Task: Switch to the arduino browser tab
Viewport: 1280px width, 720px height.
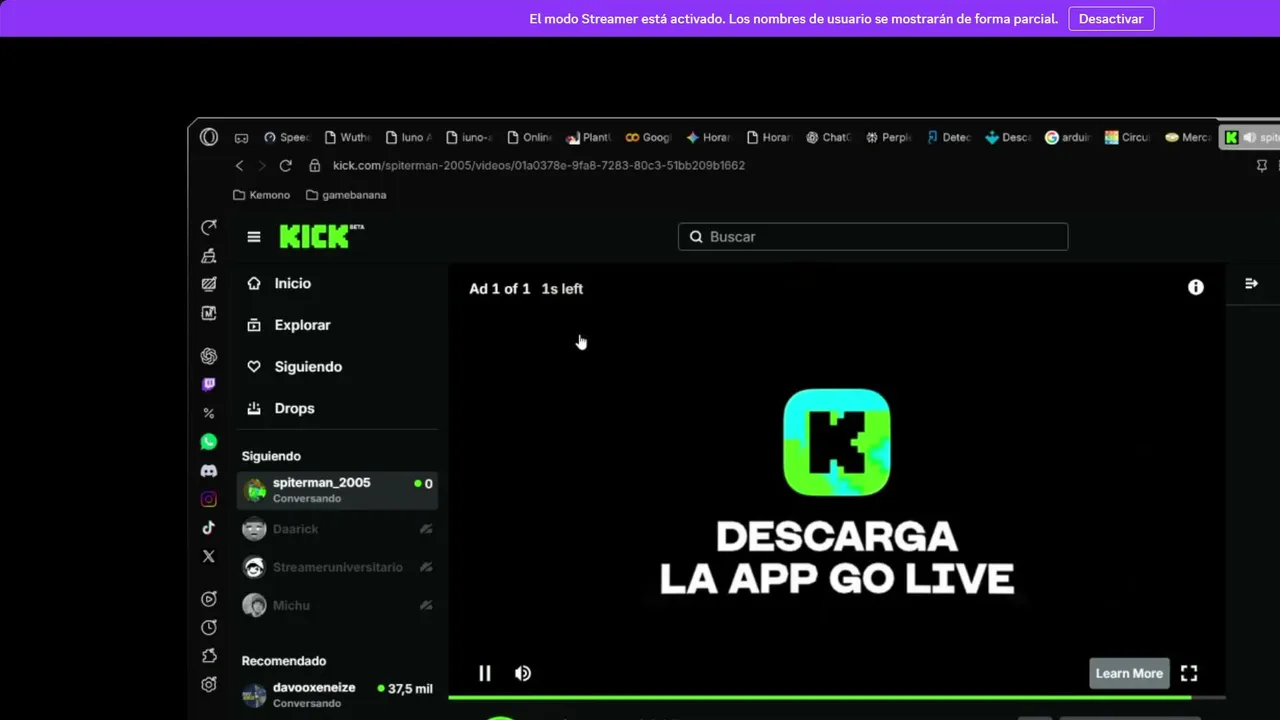Action: click(1068, 138)
